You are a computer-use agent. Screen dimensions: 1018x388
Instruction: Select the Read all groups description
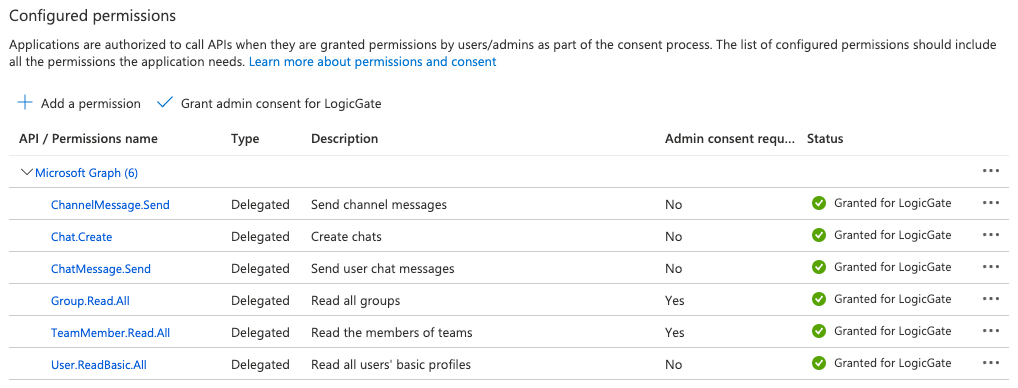click(x=356, y=300)
